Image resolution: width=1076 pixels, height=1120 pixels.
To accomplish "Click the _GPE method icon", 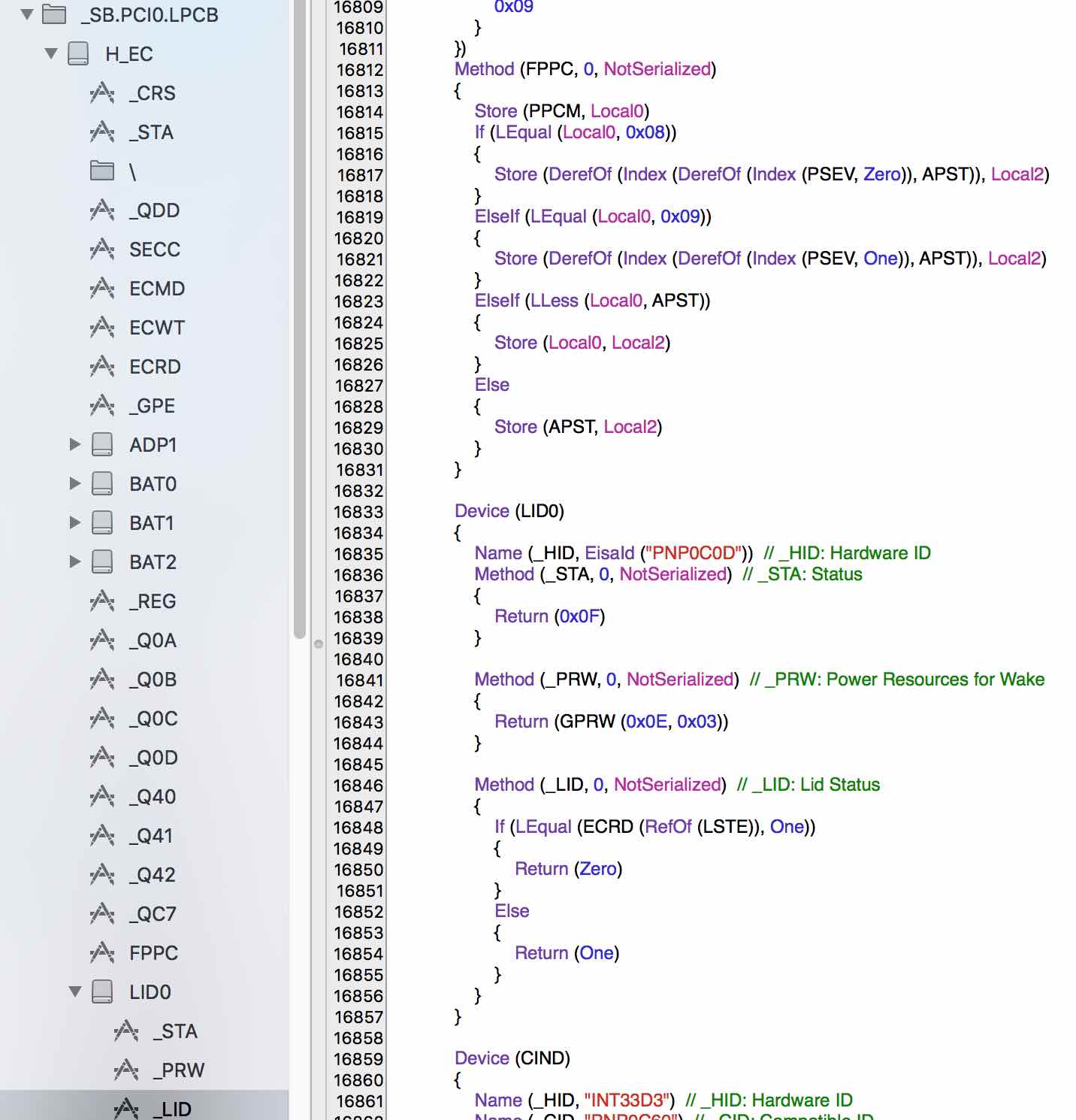I will pos(102,406).
